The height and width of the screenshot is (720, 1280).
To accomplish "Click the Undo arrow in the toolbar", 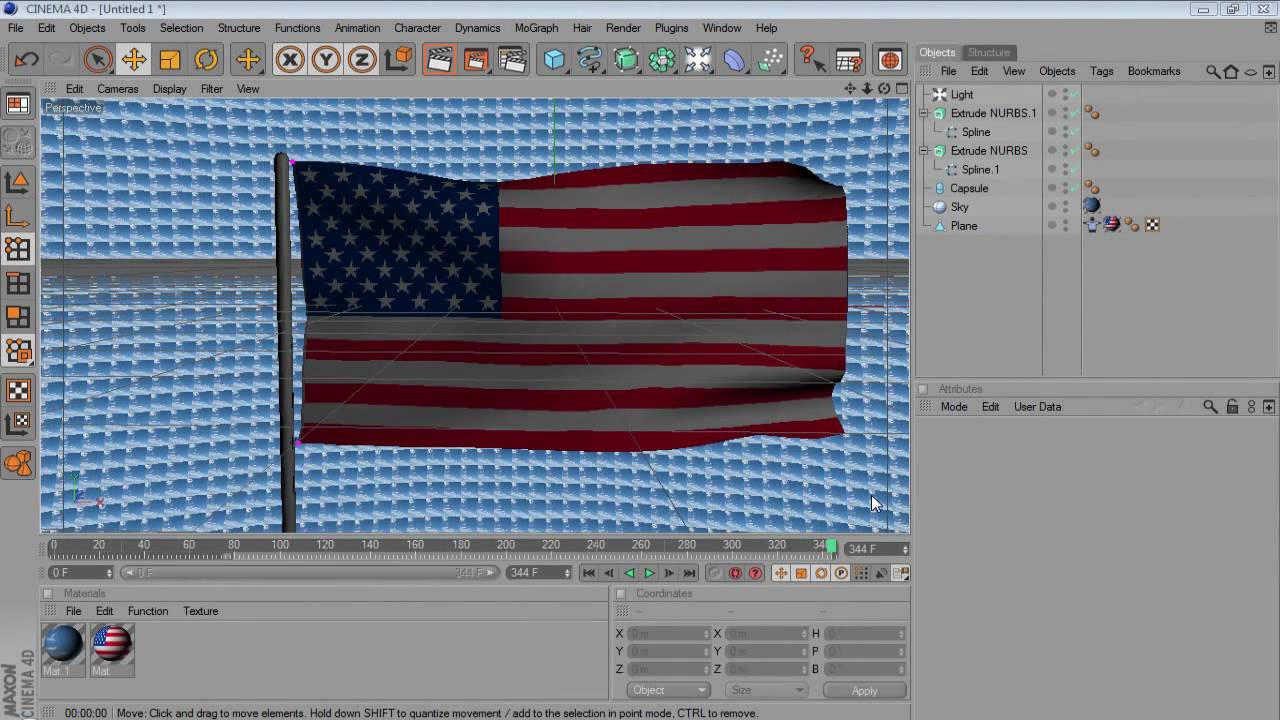I will (x=27, y=60).
